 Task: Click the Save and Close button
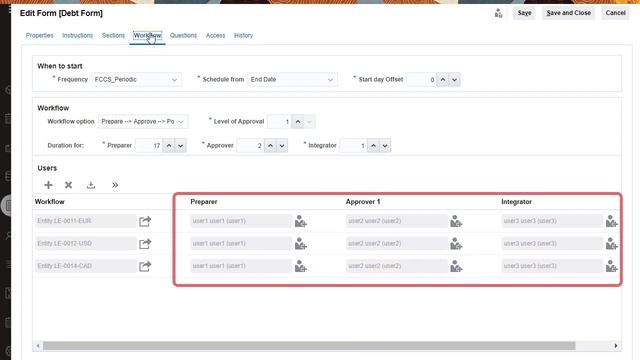tap(569, 13)
